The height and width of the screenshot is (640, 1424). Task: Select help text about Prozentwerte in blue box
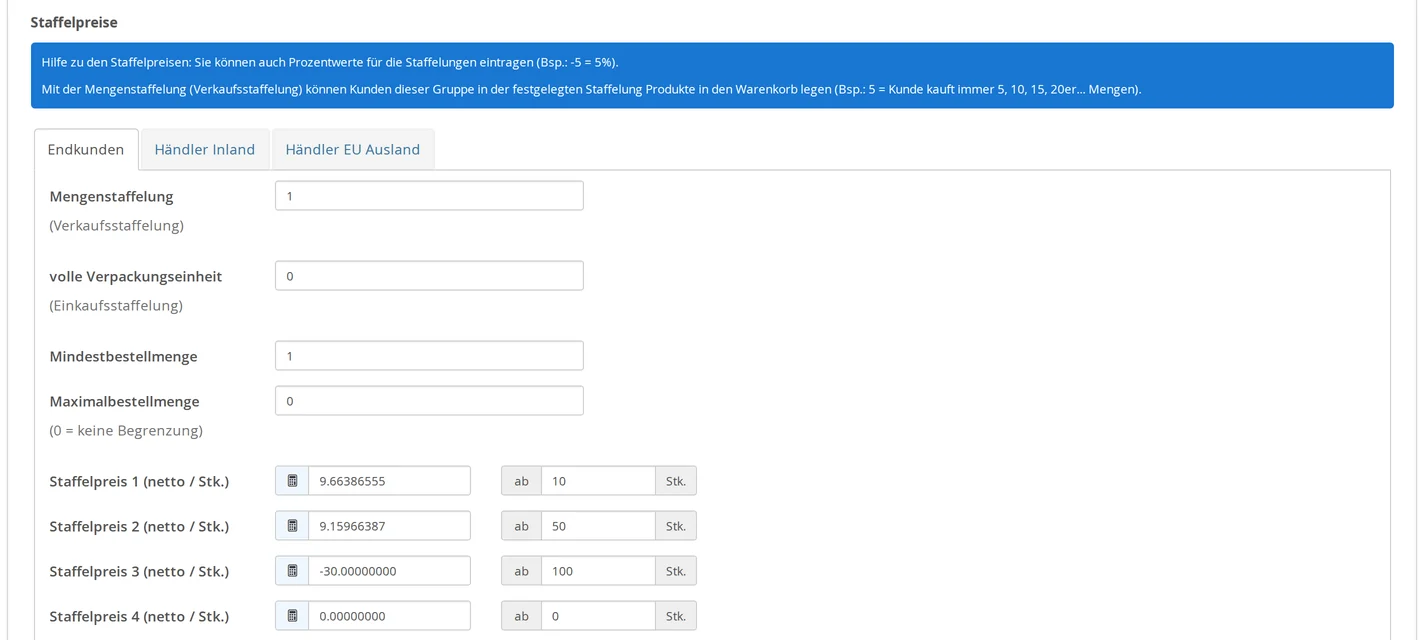pyautogui.click(x=330, y=62)
